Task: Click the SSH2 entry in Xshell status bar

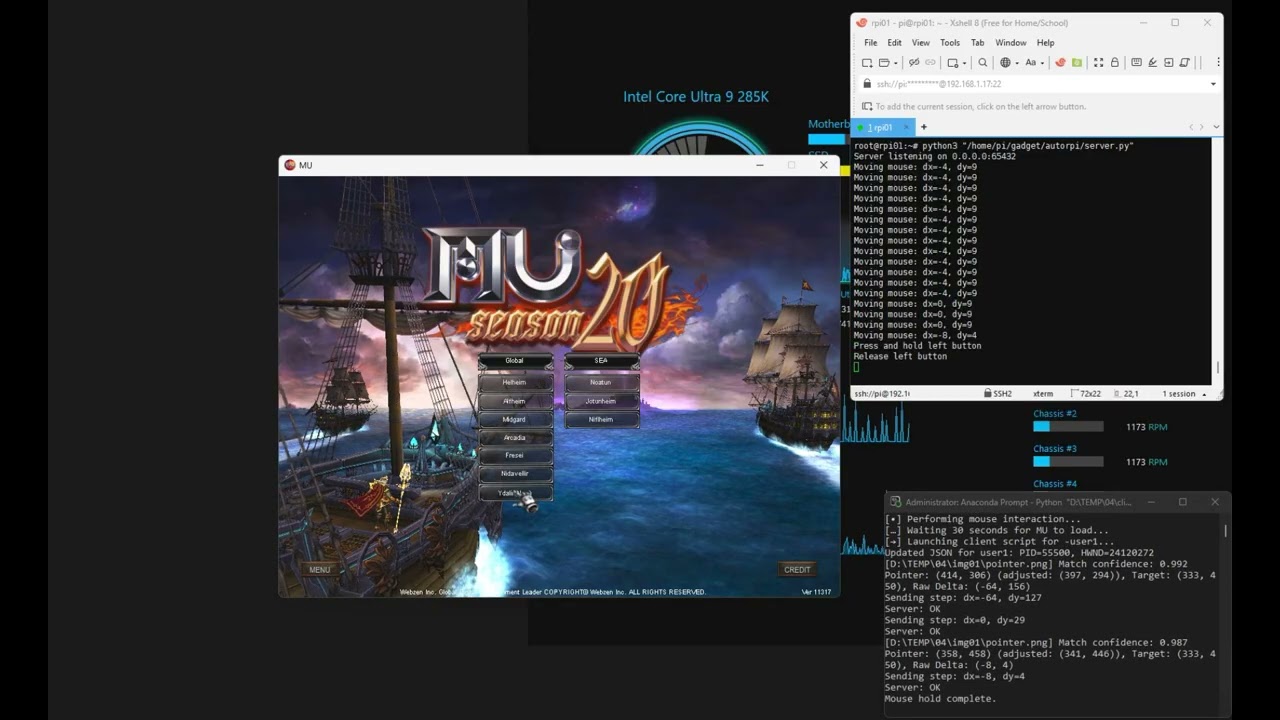Action: 998,394
